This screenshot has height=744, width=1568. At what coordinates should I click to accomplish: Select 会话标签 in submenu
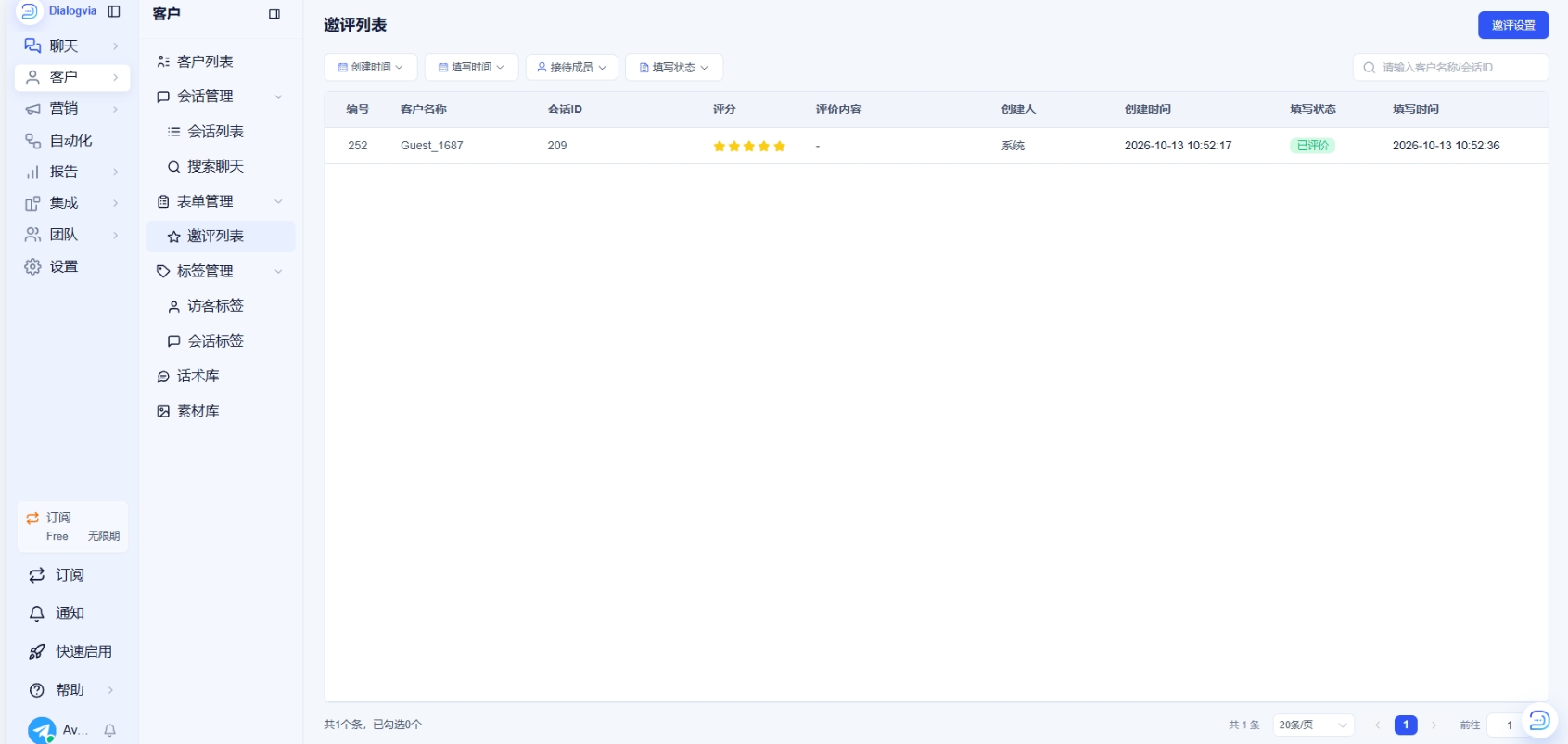pos(220,341)
